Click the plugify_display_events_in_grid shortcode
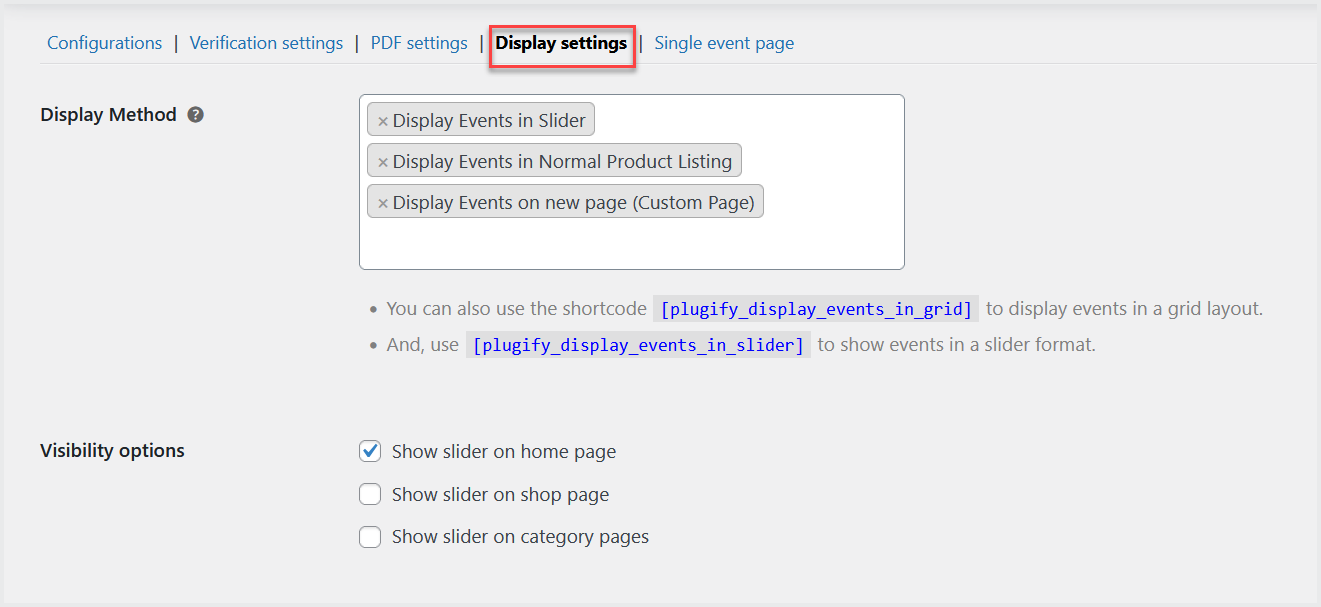This screenshot has width=1321, height=607. tap(816, 309)
